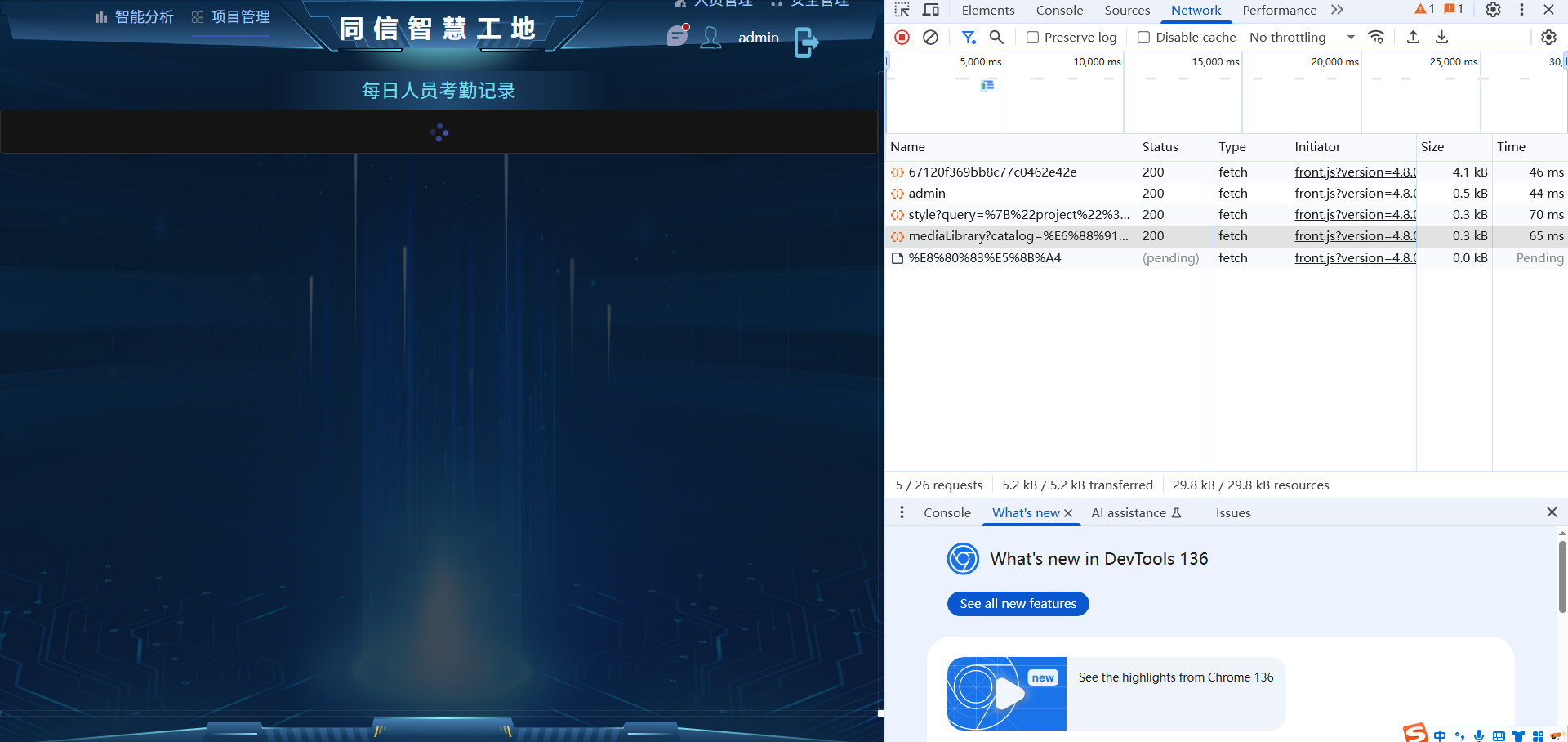Open the IME toolbox grid icon
This screenshot has height=742, width=1568.
coord(1538,736)
